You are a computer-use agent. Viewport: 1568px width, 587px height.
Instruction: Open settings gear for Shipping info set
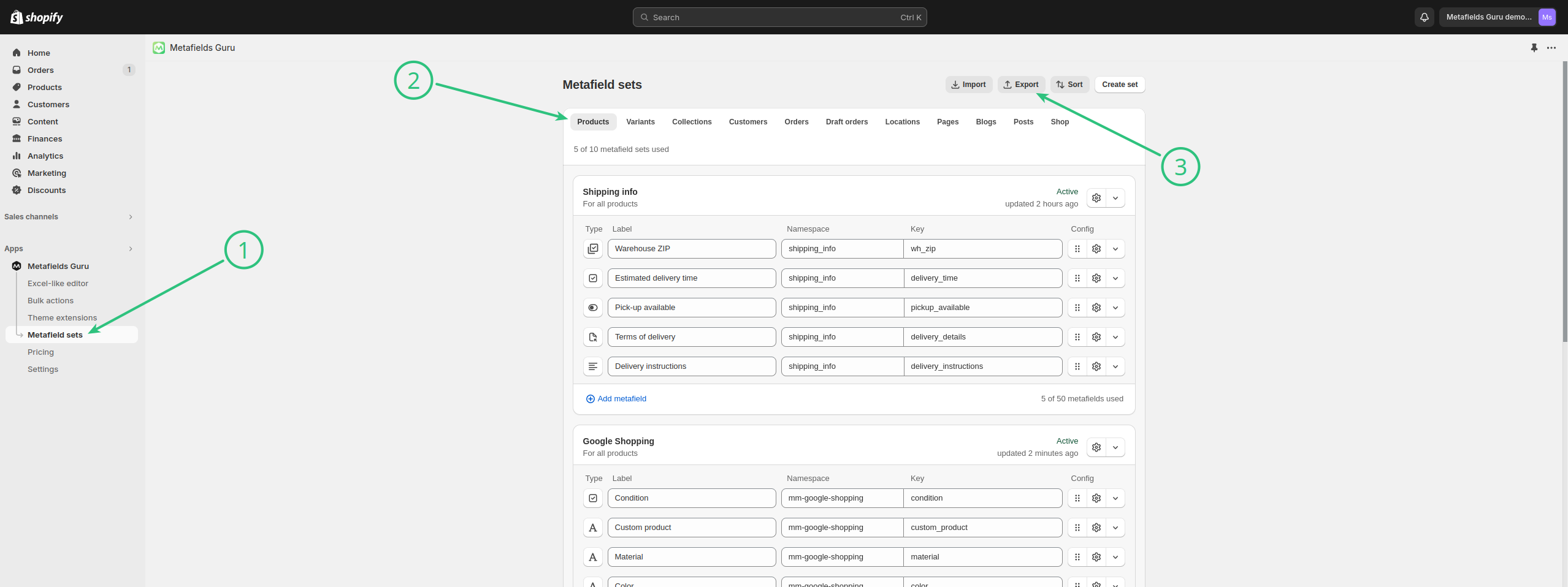(x=1096, y=198)
